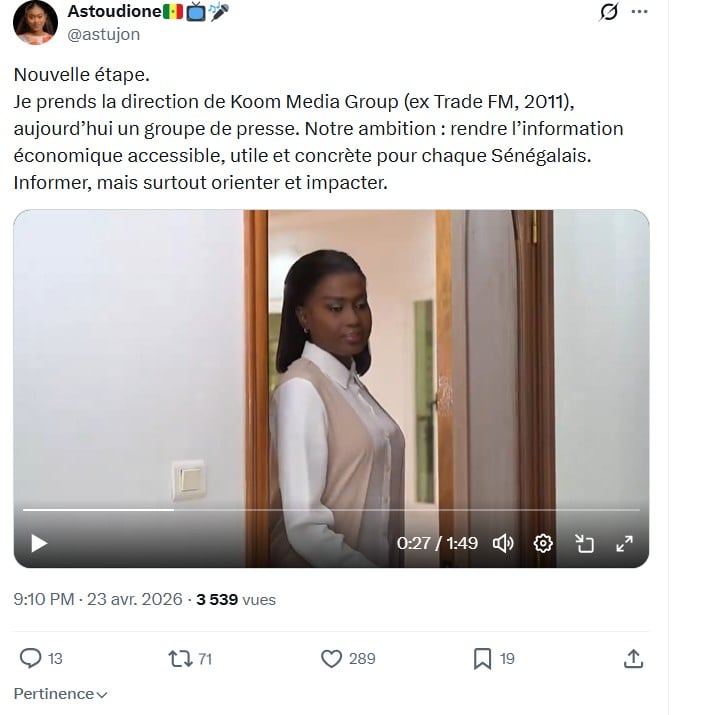Open Astoudione's profile picture

[x=35, y=22]
